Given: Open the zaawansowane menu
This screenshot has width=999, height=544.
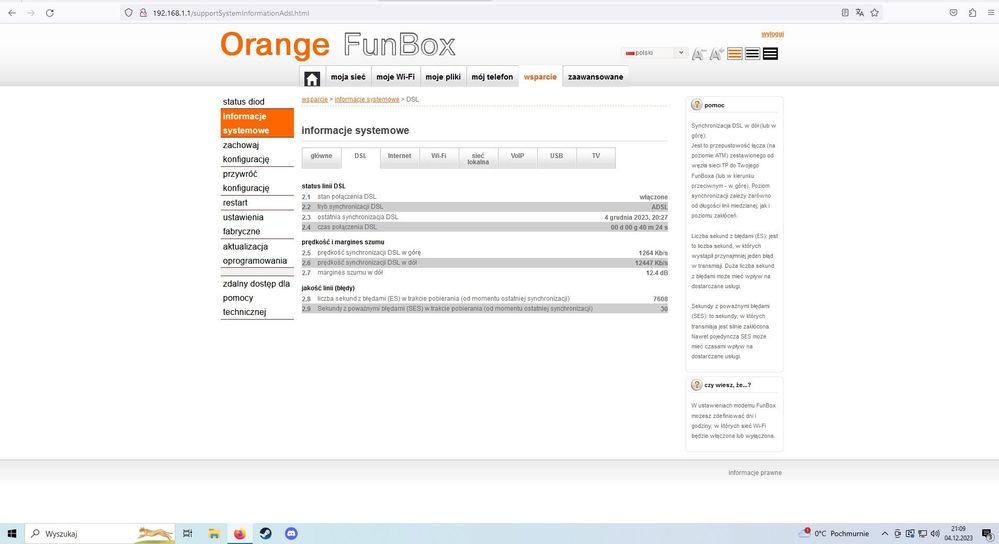Looking at the screenshot, I should tap(595, 77).
